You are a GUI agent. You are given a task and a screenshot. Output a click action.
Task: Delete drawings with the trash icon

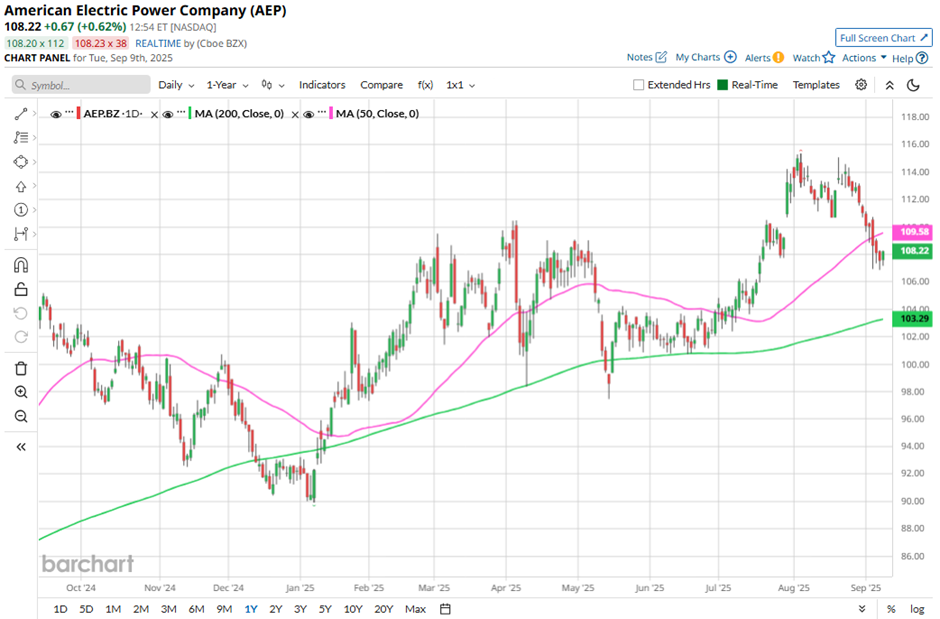pyautogui.click(x=21, y=368)
